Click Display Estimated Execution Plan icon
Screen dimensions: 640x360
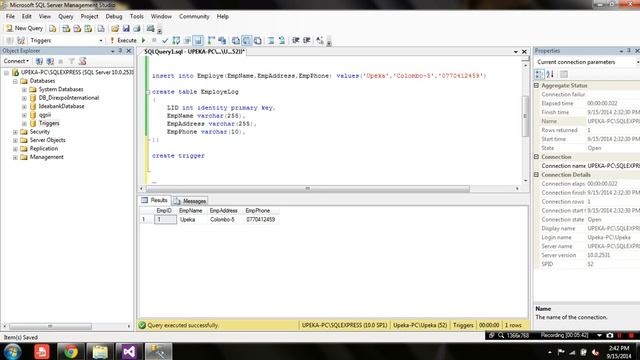176,40
